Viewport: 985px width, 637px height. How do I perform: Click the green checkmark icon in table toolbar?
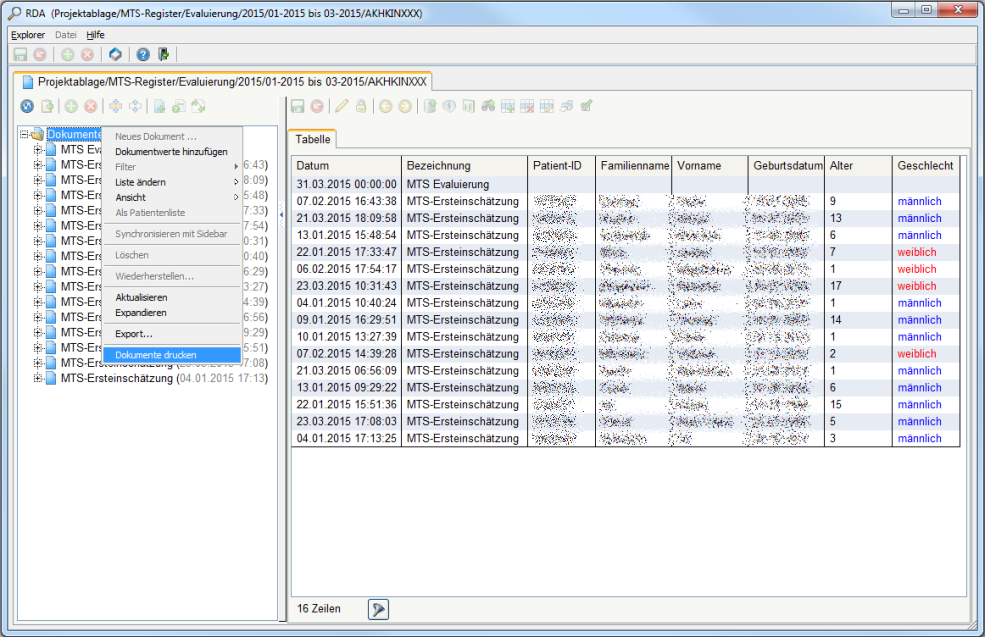pos(586,106)
